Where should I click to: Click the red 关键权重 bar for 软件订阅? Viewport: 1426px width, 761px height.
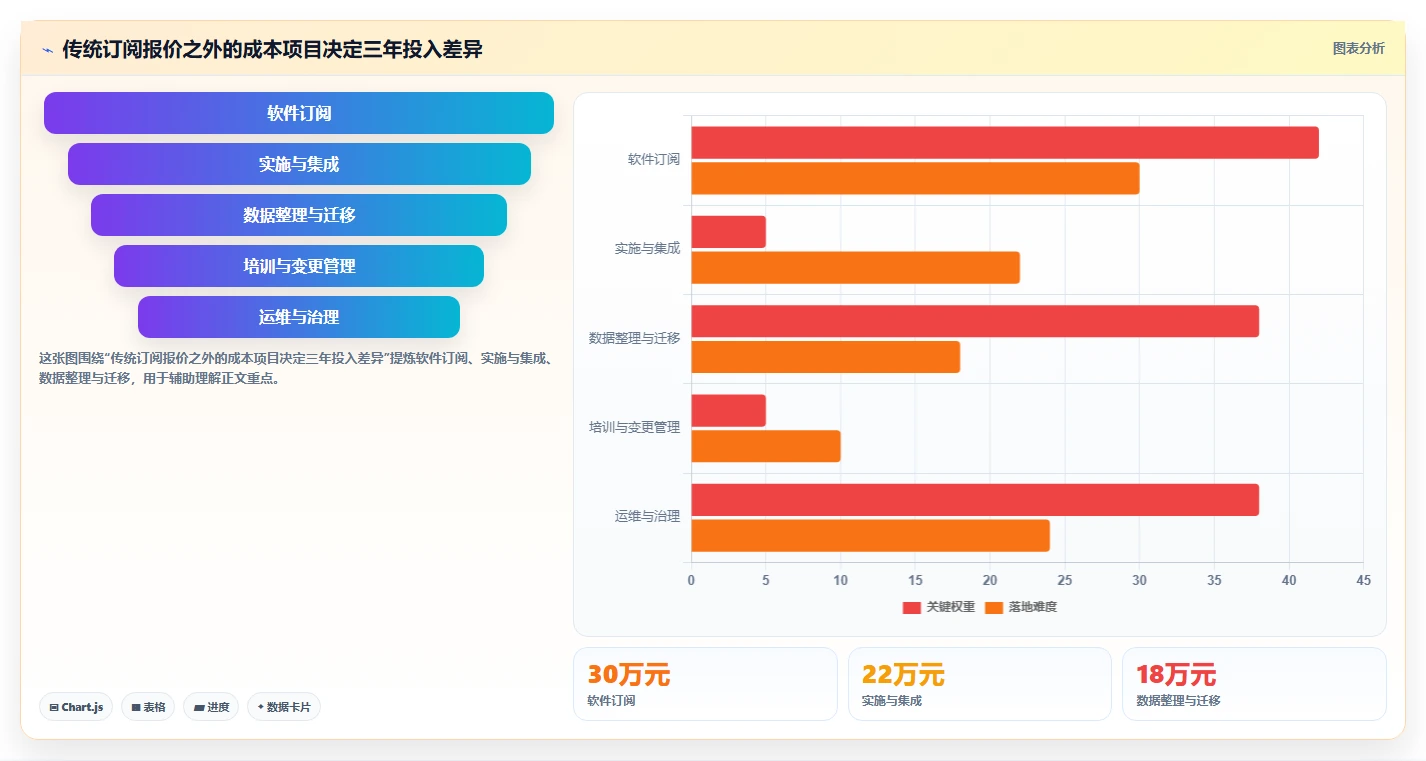pyautogui.click(x=1005, y=143)
